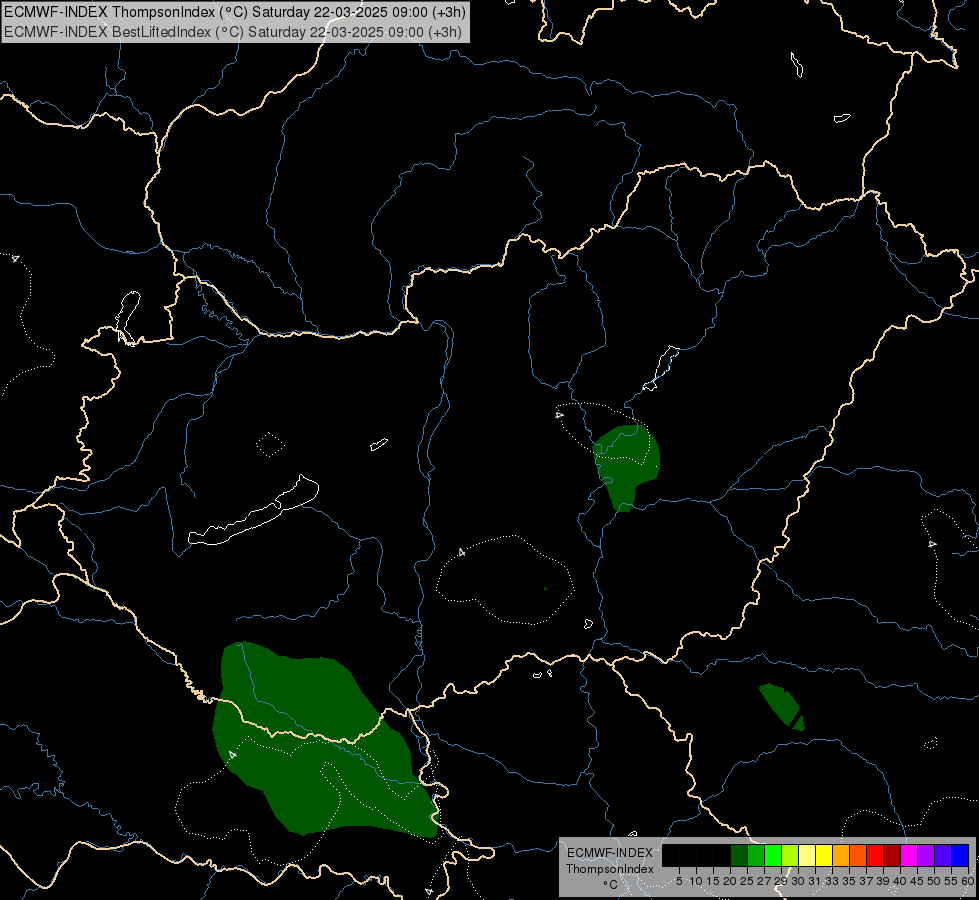Pick the purple 45–50 legend swatch
Image resolution: width=979 pixels, height=900 pixels.
pyautogui.click(x=926, y=855)
